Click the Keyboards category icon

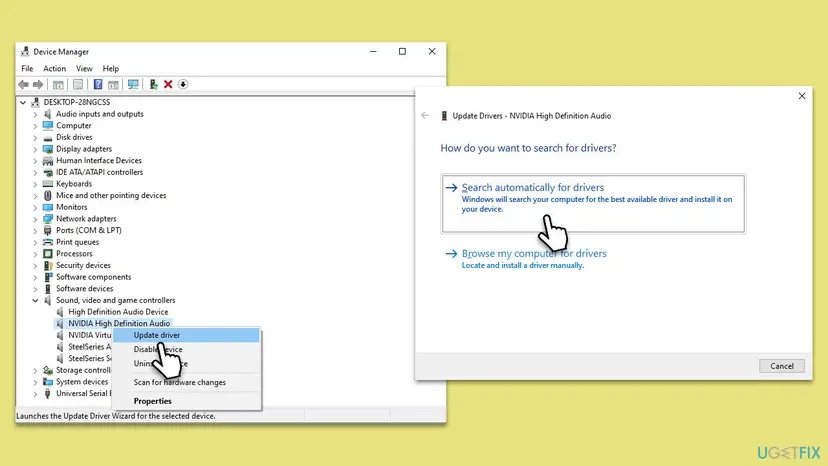coord(48,184)
